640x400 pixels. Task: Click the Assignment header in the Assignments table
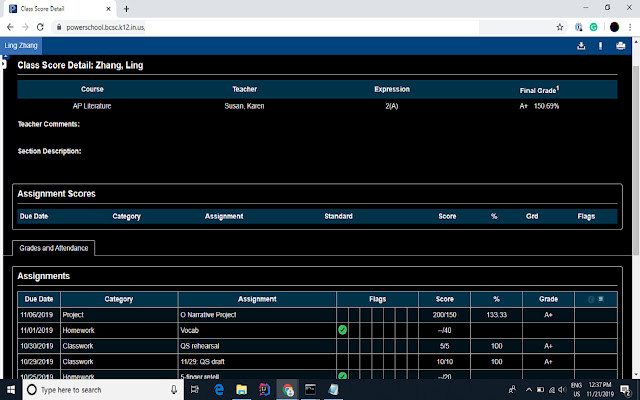coord(257,299)
